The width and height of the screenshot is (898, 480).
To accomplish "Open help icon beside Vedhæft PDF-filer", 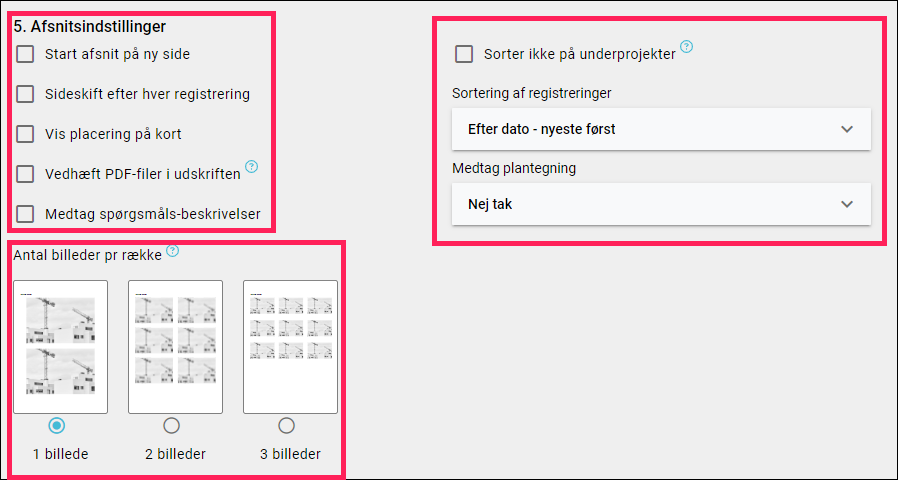I will pos(251,167).
